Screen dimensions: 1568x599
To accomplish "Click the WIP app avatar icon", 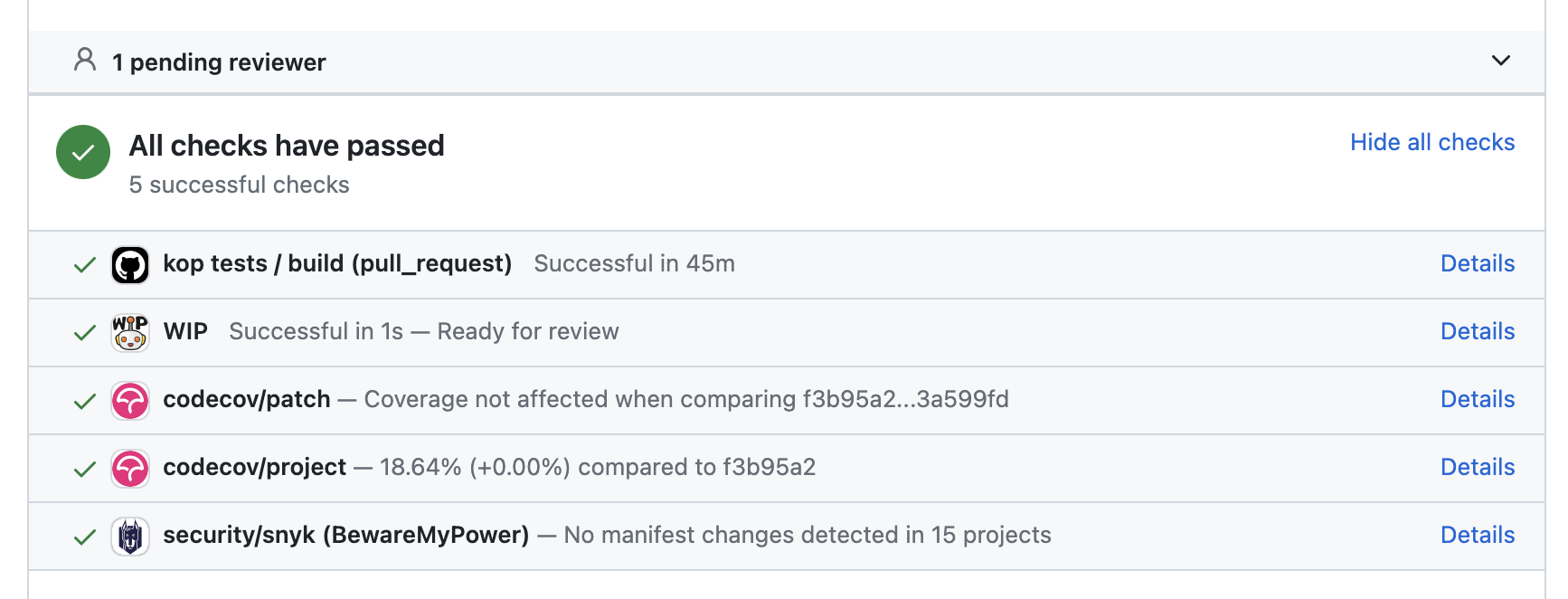I will point(130,332).
